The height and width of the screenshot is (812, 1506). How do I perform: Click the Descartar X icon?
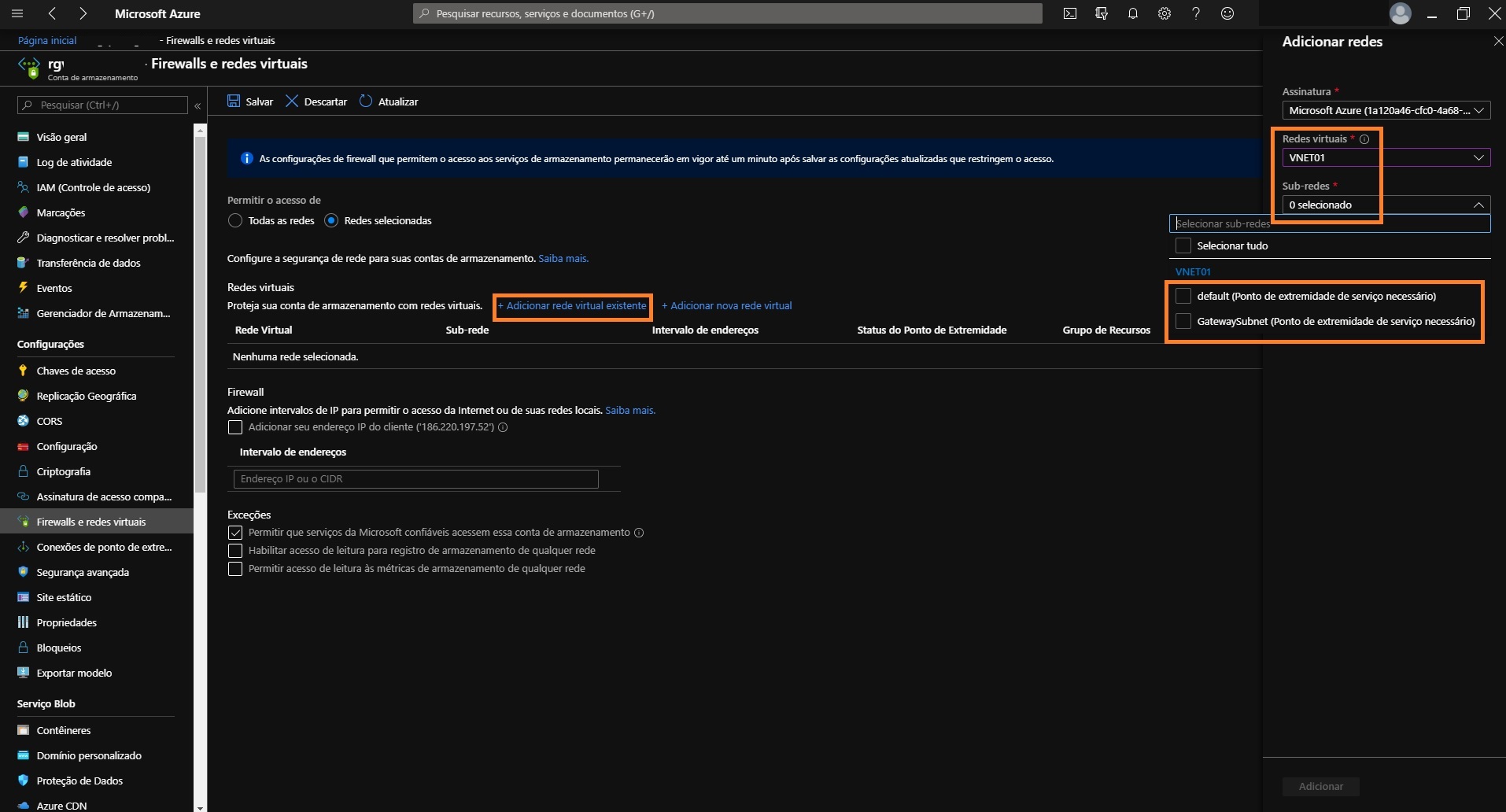click(292, 101)
